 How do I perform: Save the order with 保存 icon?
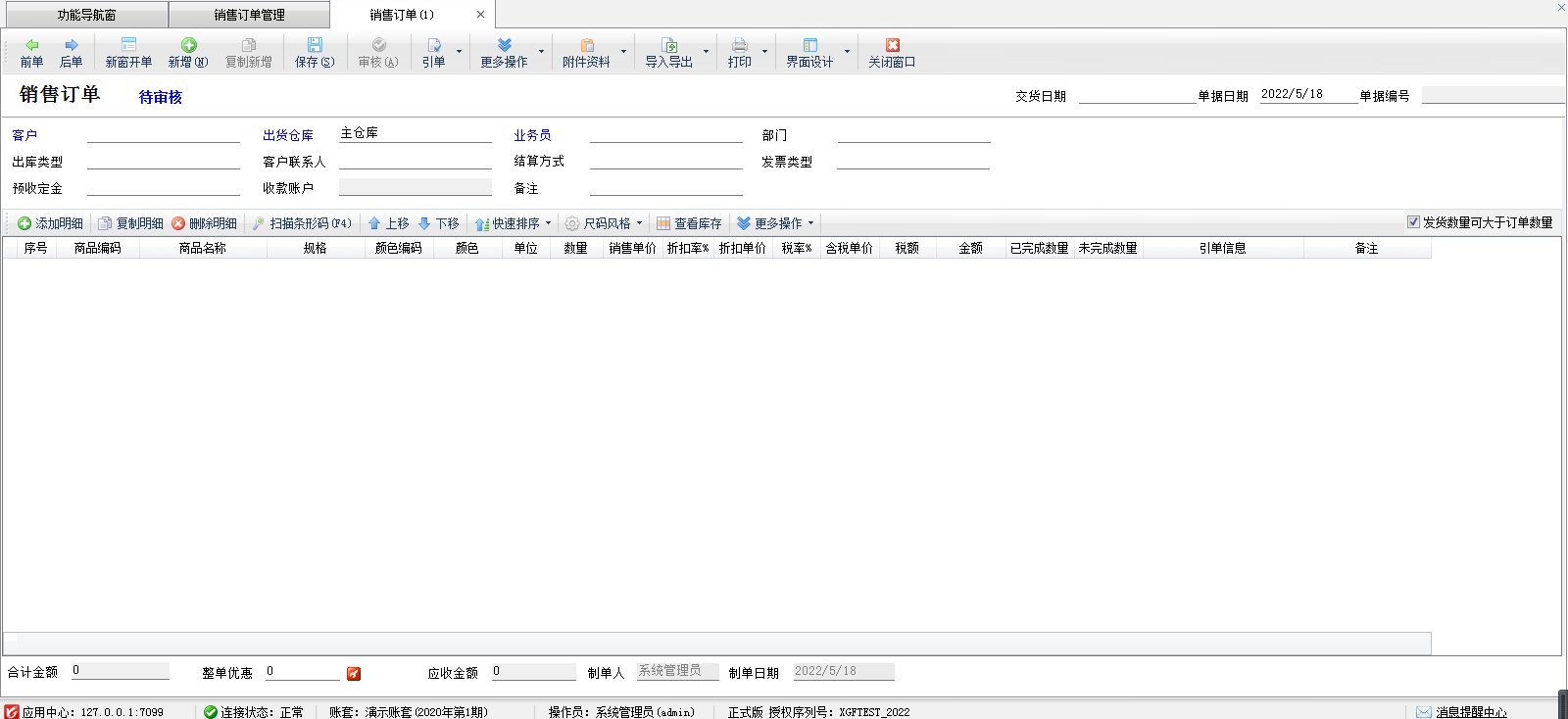tap(315, 45)
